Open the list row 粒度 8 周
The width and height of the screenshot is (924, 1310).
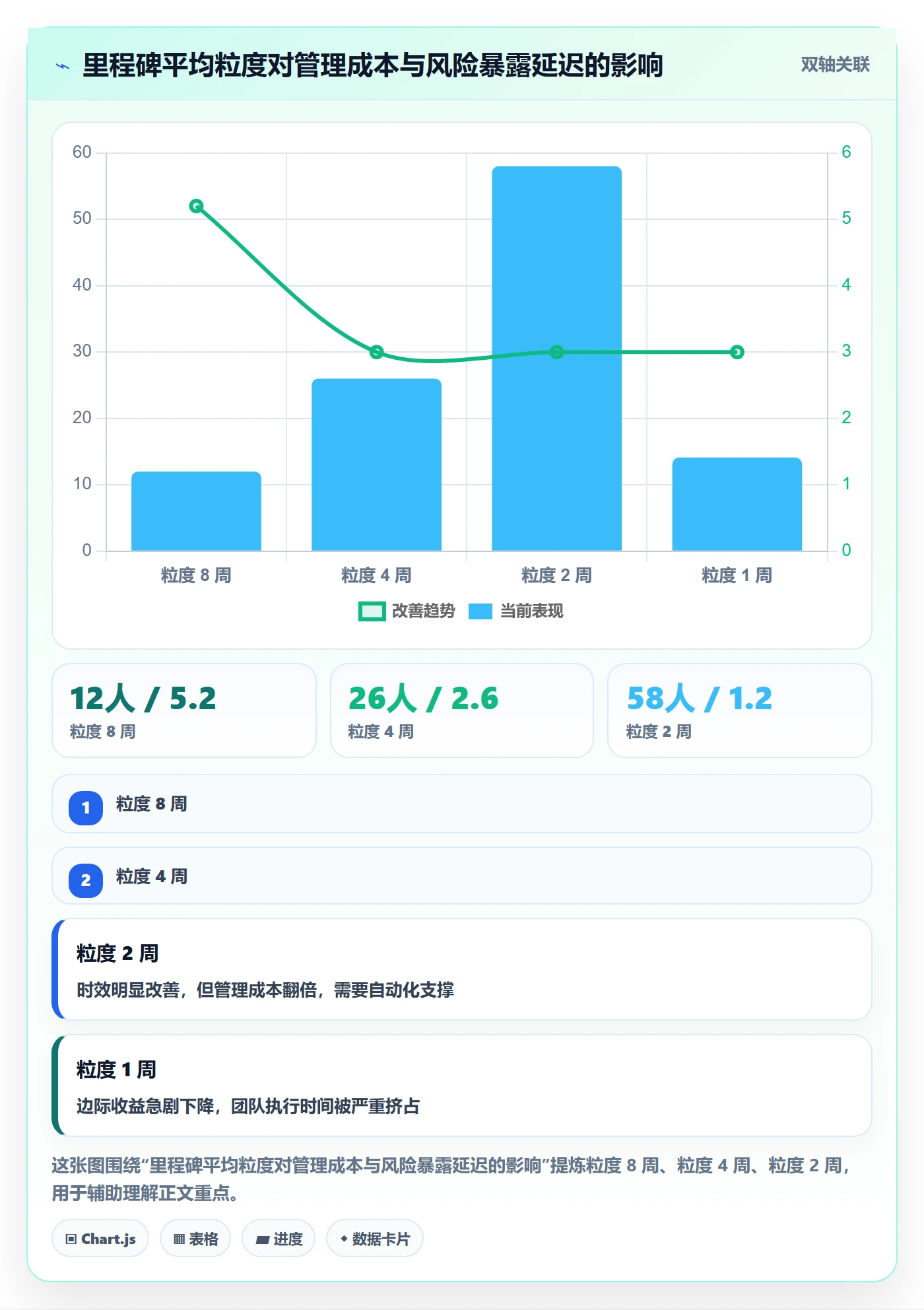click(462, 804)
